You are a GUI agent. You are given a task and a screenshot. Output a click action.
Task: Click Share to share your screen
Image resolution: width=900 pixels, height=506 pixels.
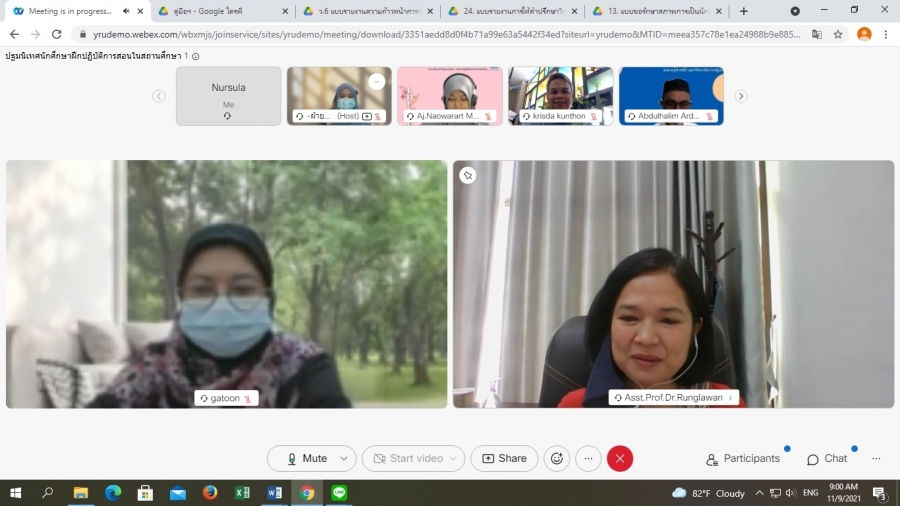click(504, 458)
